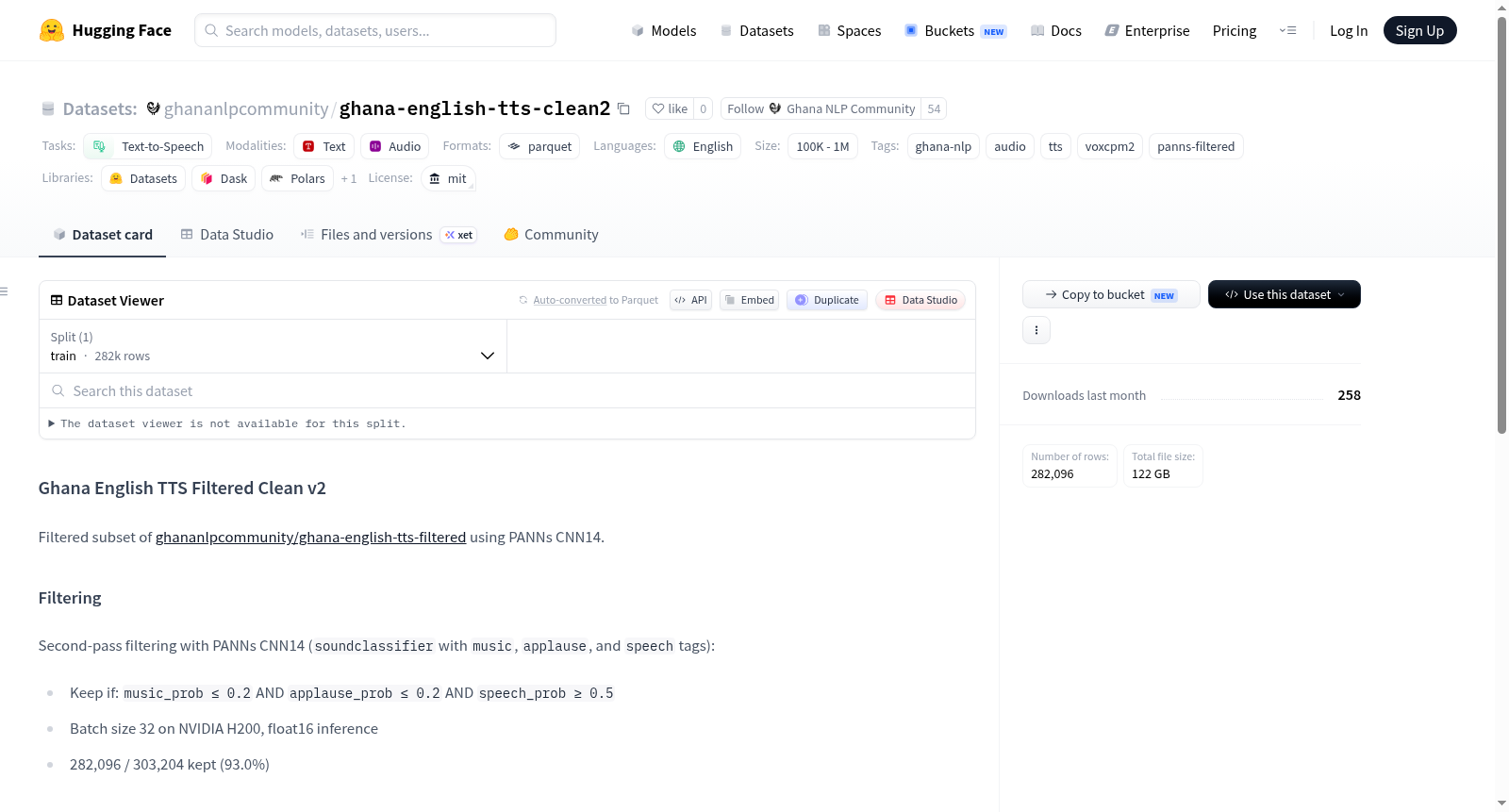Viewport: 1509px width, 812px height.
Task: Click the Duplicate button
Action: (827, 300)
